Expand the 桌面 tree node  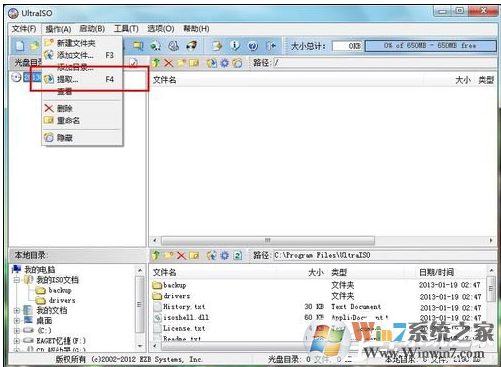pos(16,321)
